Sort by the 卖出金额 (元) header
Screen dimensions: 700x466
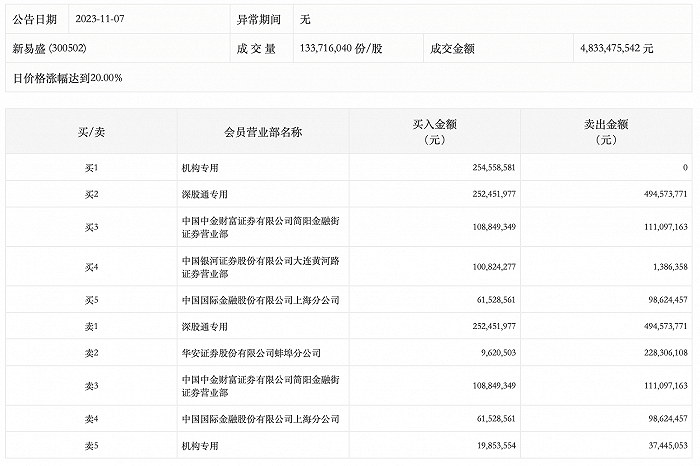(606, 132)
